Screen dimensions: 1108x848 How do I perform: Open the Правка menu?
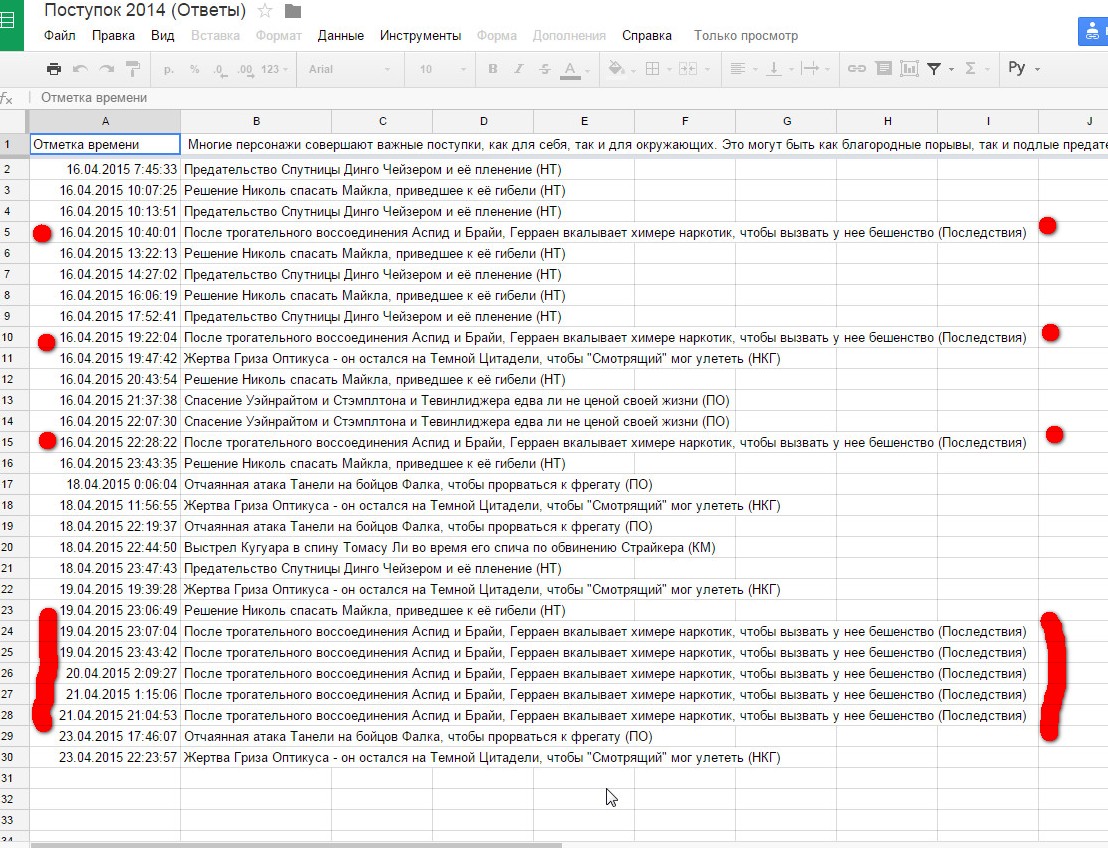pos(113,35)
